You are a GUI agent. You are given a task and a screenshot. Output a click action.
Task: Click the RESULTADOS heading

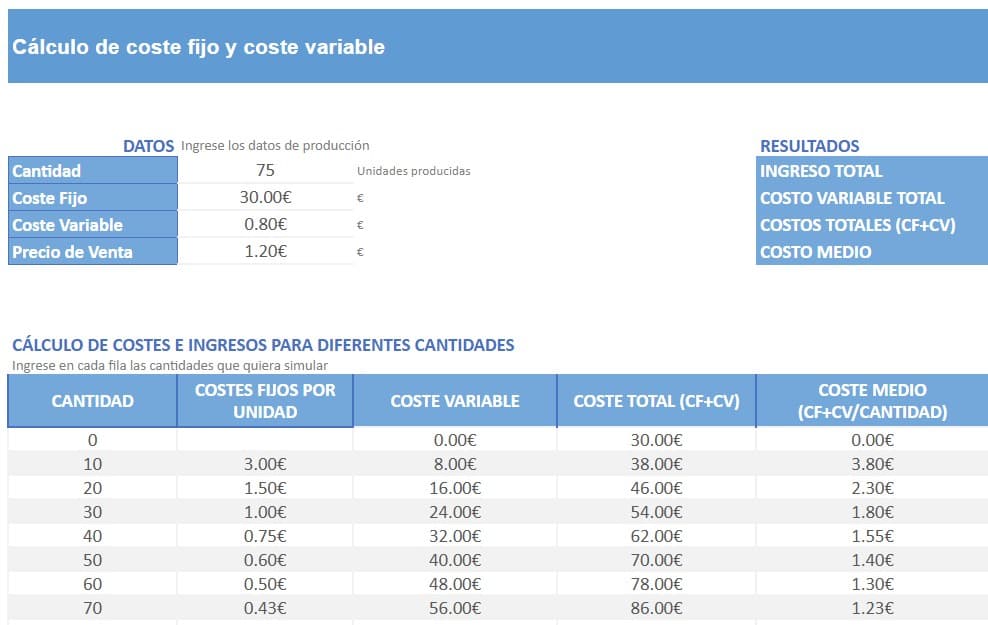pos(809,146)
